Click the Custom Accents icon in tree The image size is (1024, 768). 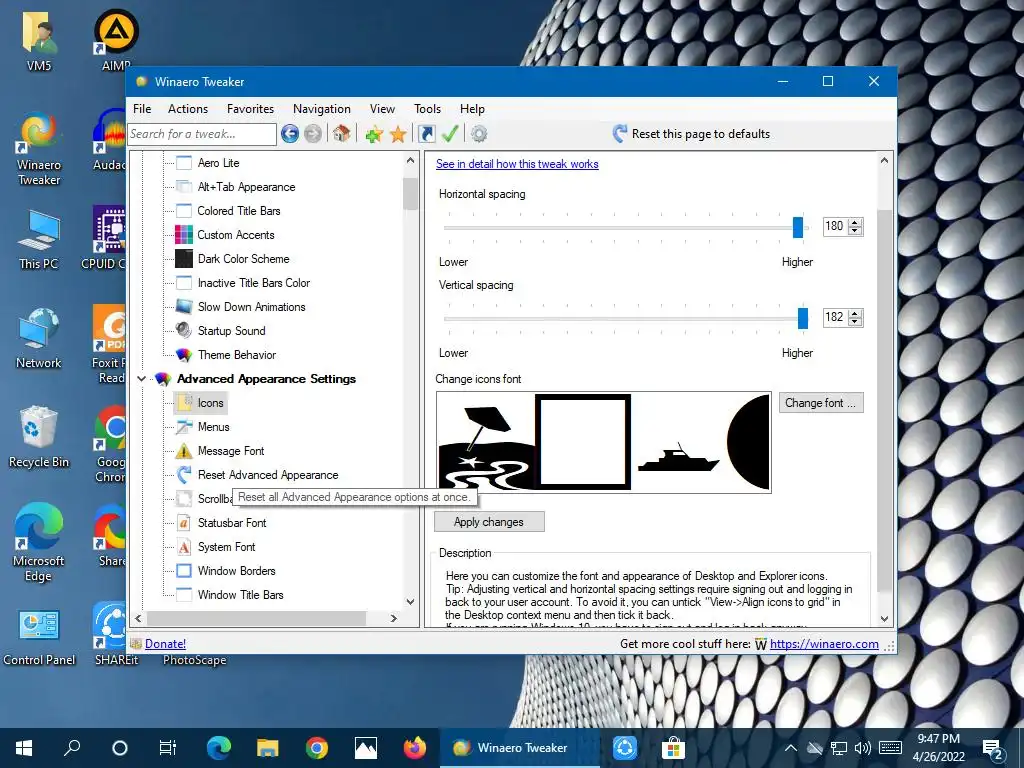pyautogui.click(x=184, y=235)
